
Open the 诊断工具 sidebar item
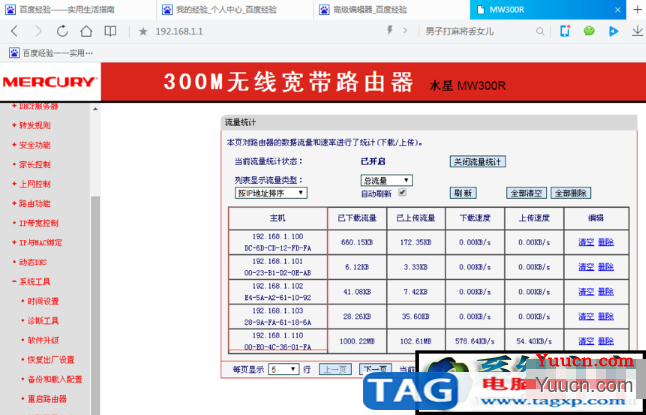(43, 321)
